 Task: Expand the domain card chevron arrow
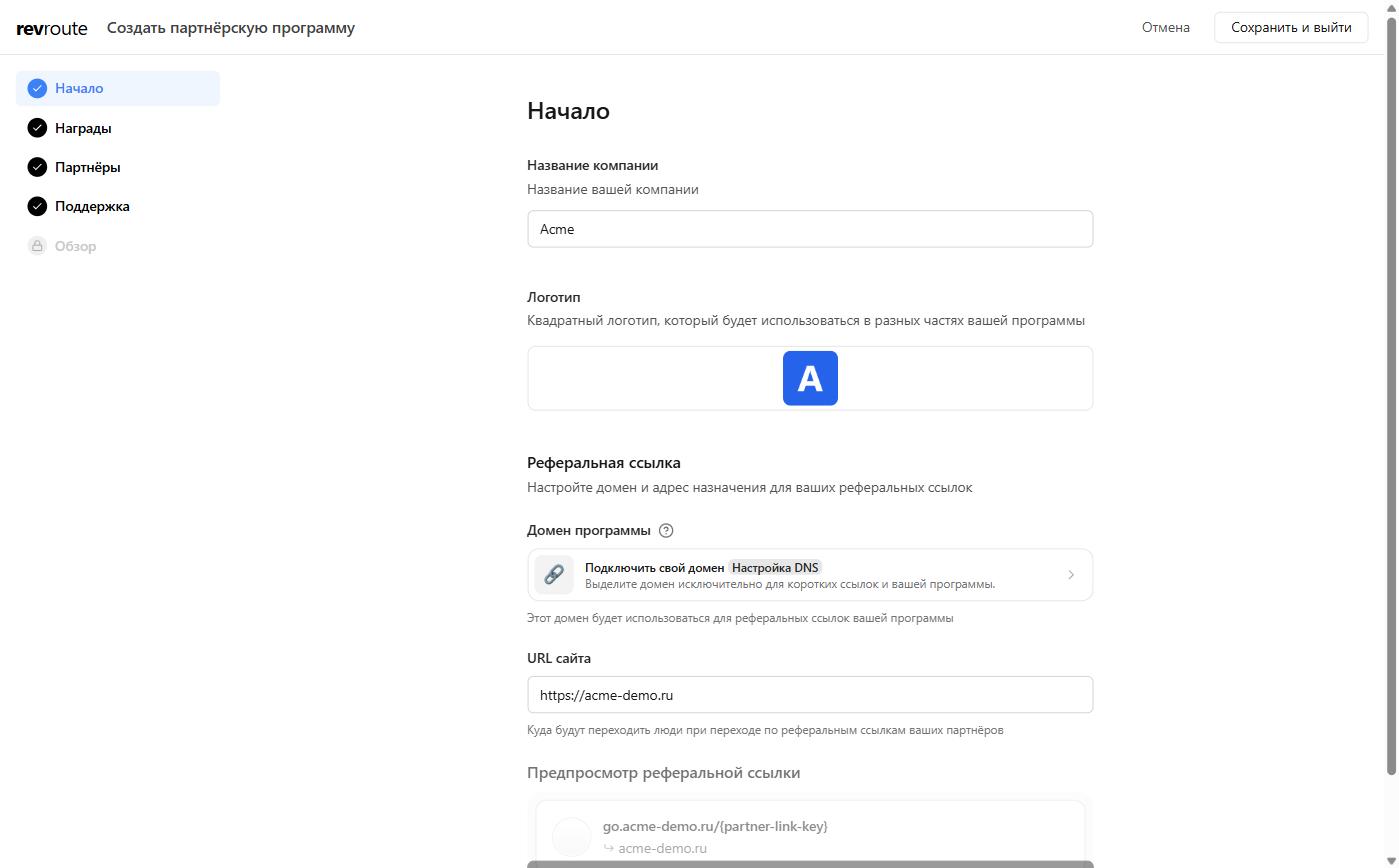[1071, 575]
